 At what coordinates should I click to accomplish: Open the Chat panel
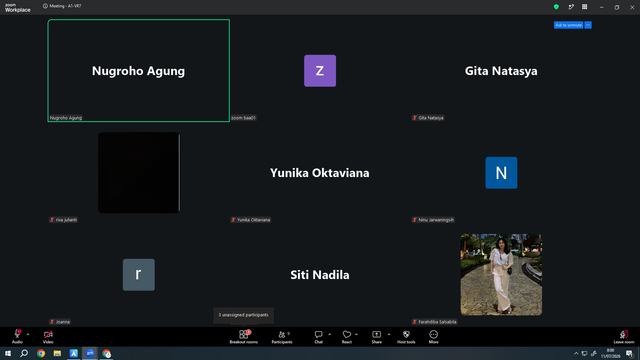(x=318, y=337)
